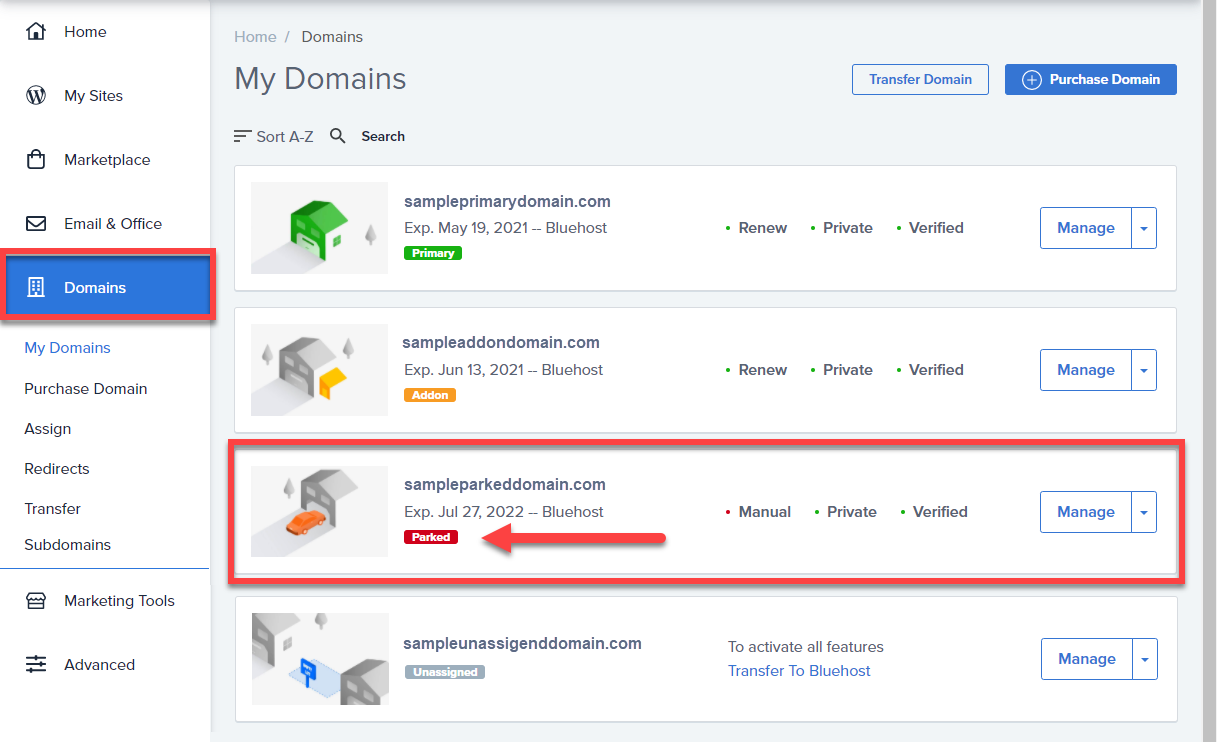1217x742 pixels.
Task: Open the Assign submenu link
Action: [x=48, y=429]
